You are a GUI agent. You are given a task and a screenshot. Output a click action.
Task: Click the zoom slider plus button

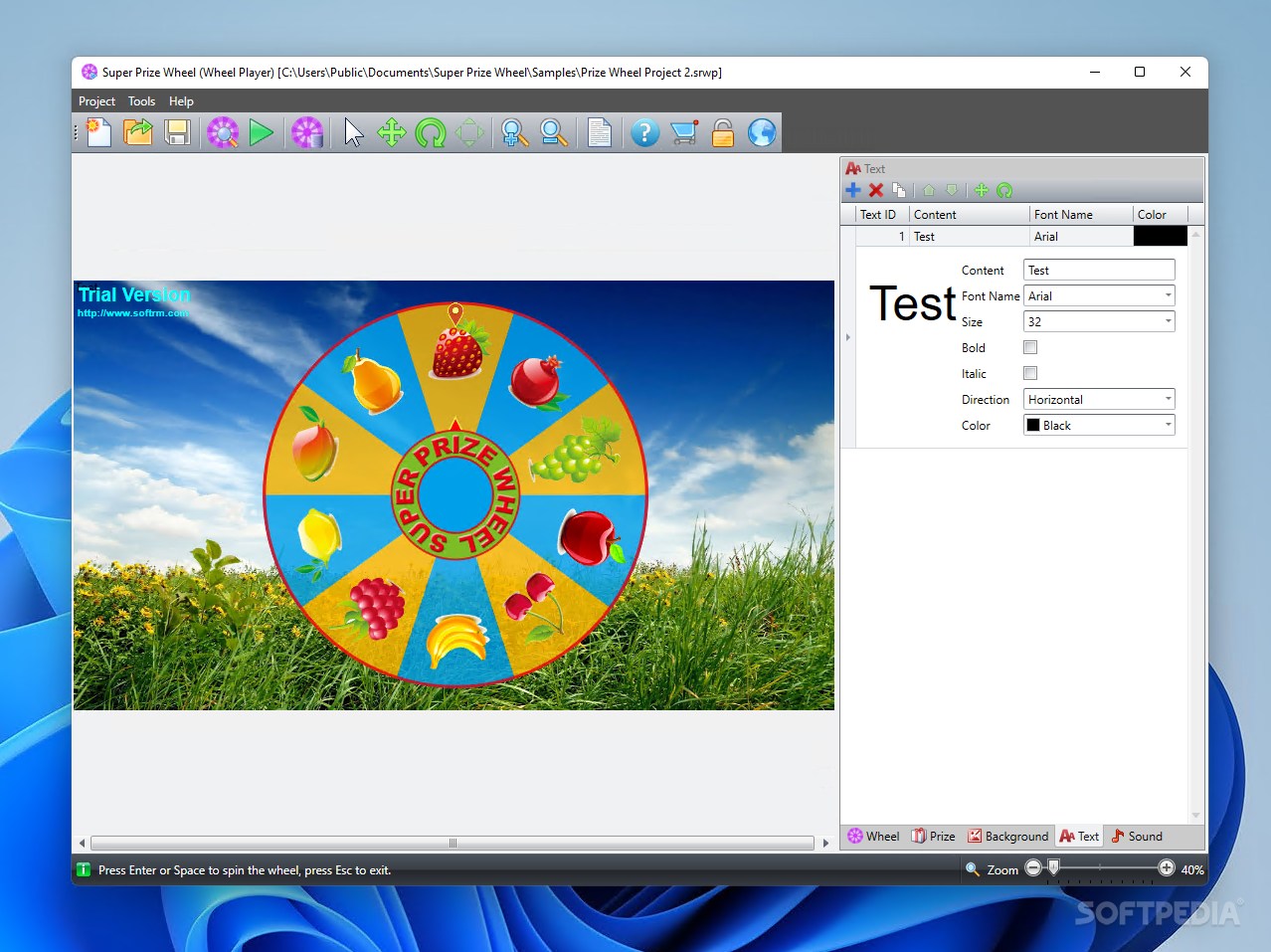1167,868
